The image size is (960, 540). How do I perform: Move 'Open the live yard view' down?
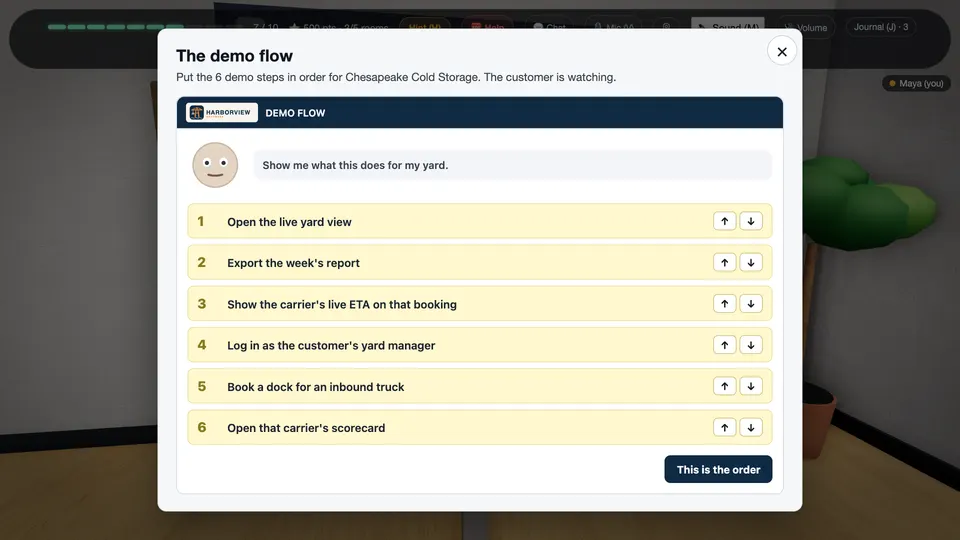click(751, 221)
